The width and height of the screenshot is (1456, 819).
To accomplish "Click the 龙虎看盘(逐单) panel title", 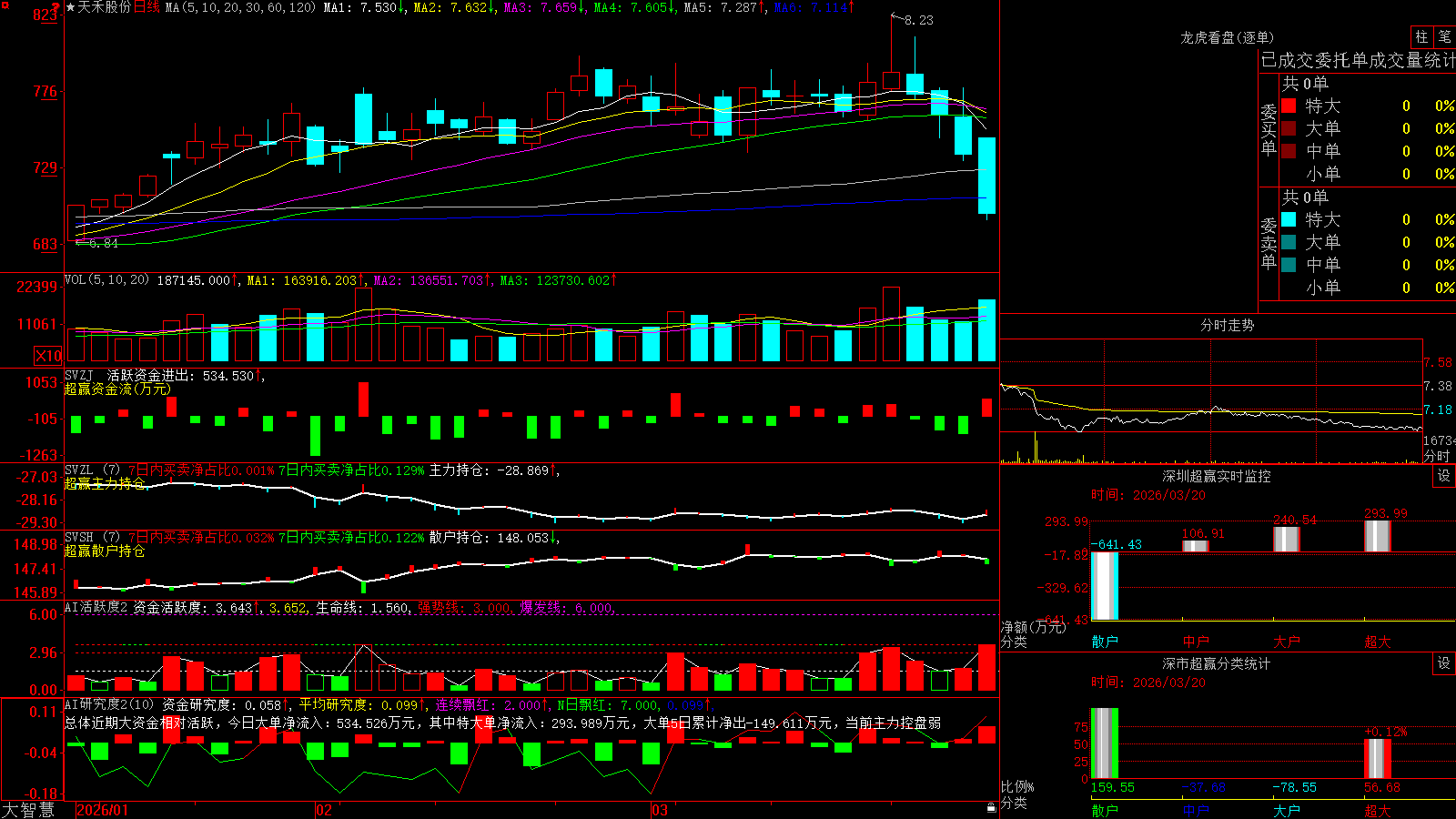I will click(1227, 37).
